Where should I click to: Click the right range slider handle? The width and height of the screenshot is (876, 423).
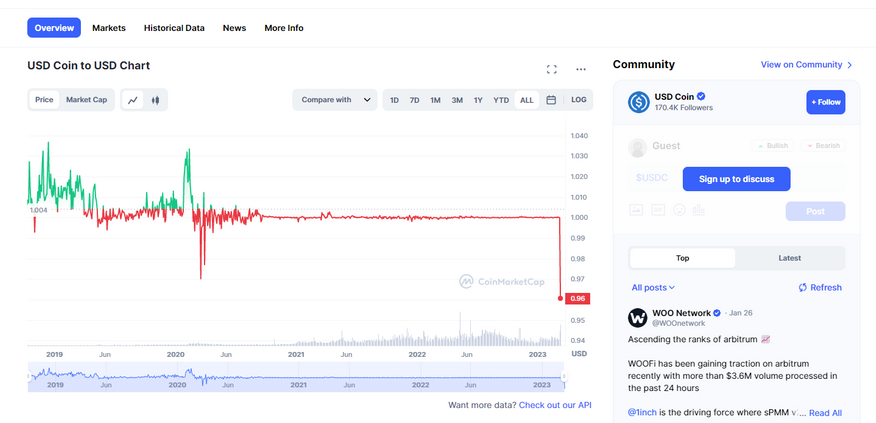[x=564, y=377]
